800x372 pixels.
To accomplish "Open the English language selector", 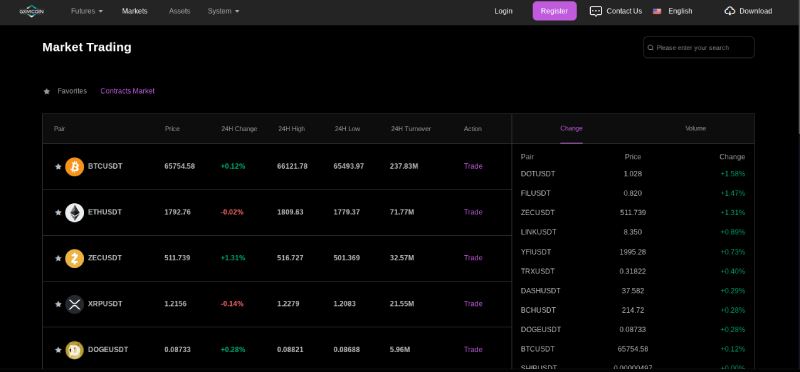I will coord(680,11).
